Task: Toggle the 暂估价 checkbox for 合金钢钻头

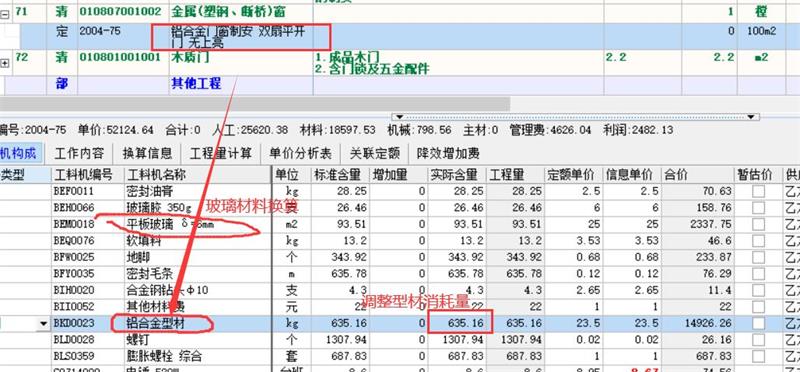Action: pyautogui.click(x=758, y=290)
